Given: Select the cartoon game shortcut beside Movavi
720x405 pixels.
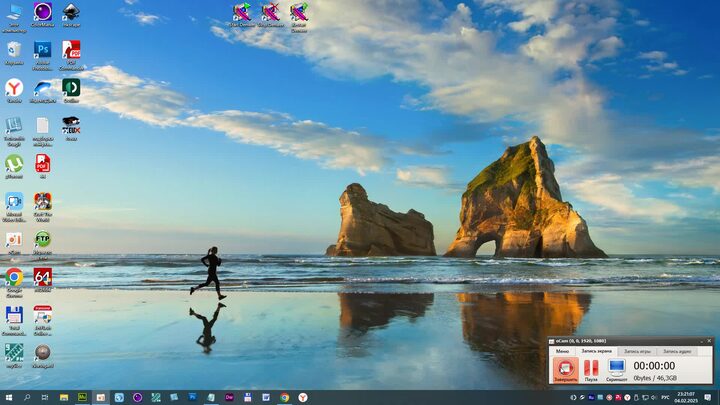Looking at the screenshot, I should click(43, 208).
